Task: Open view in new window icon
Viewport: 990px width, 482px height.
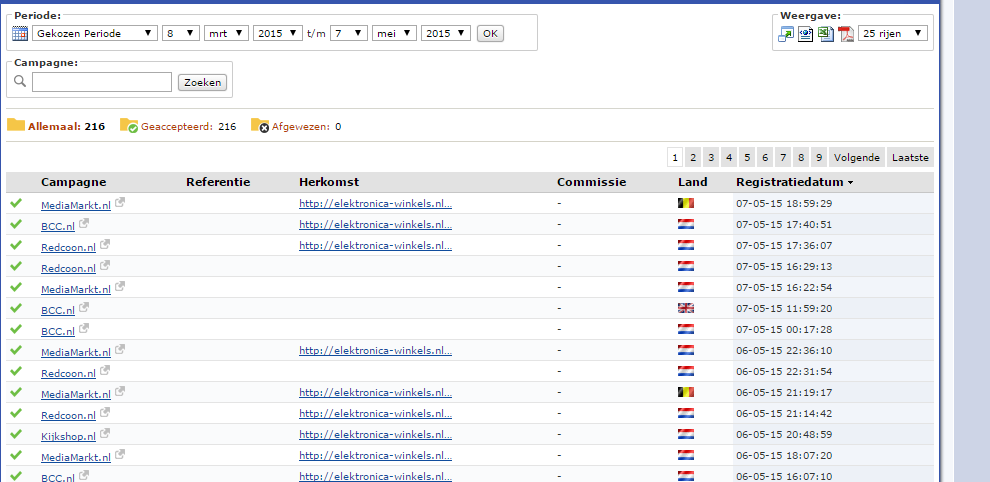Action: [785, 33]
